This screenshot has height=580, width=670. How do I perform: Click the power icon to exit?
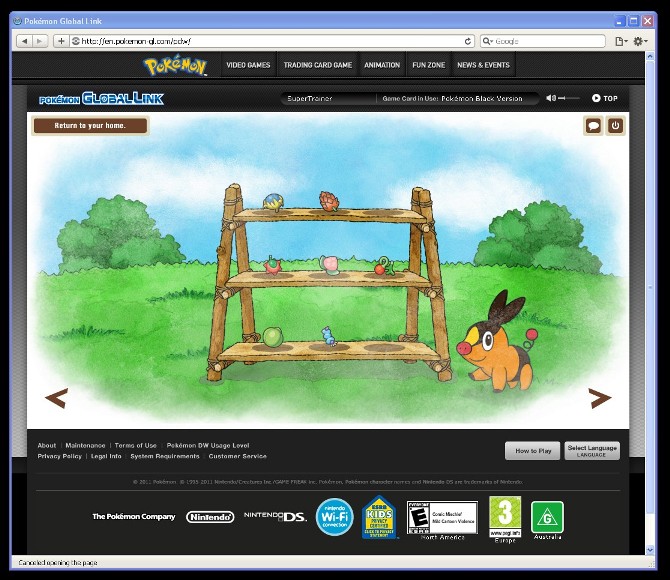615,126
